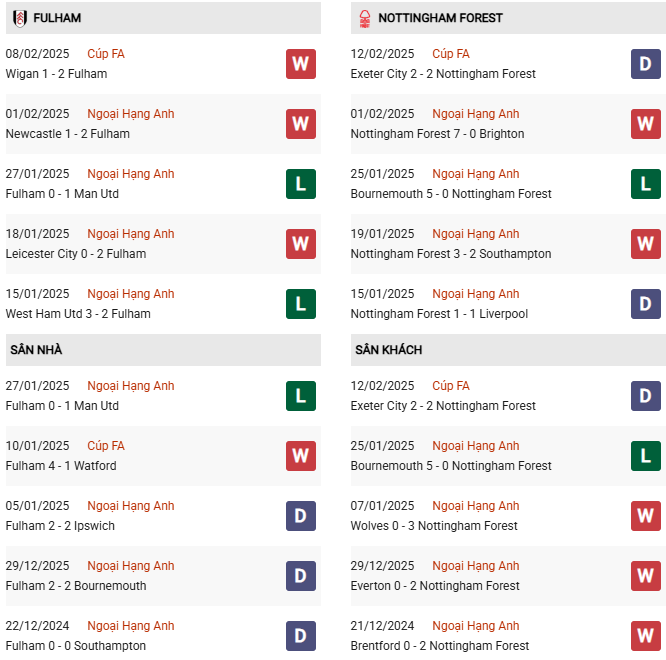666x660 pixels.
Task: Click the Fulham club crest icon
Action: coord(19,17)
